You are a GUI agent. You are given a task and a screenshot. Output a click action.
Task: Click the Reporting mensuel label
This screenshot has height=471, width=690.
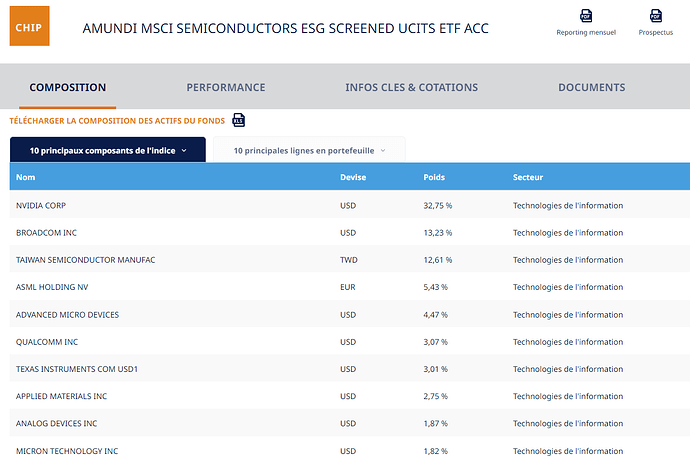tap(586, 32)
